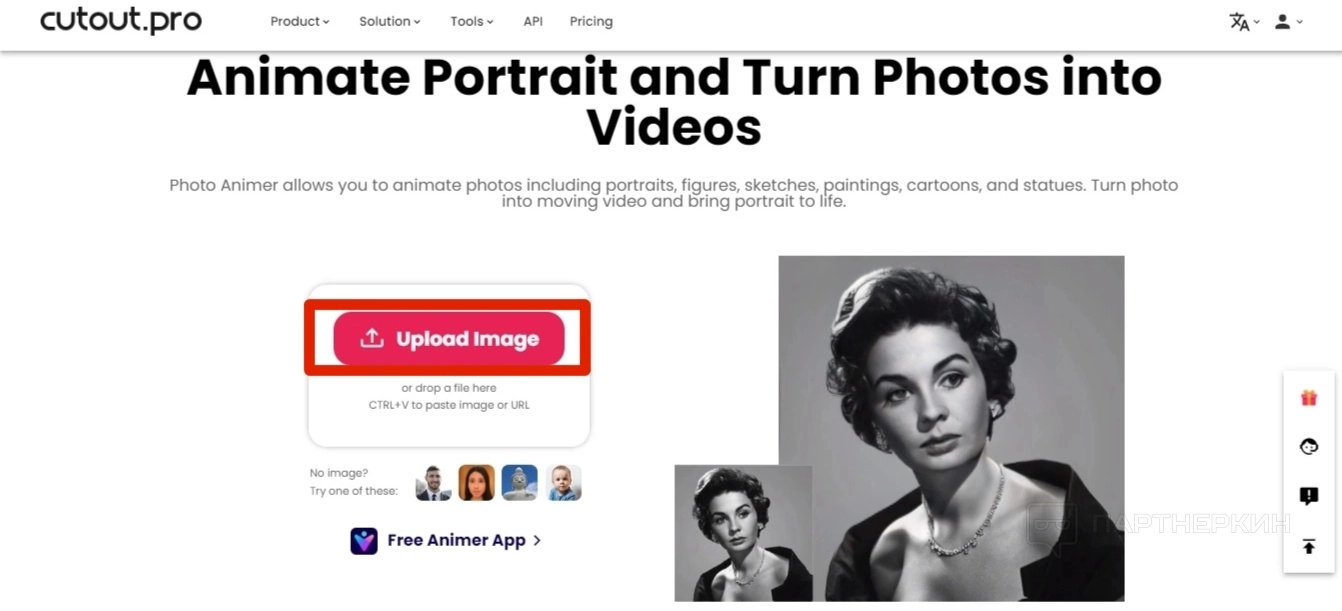Image resolution: width=1342 pixels, height=611 pixels.
Task: Open the API menu item
Action: click(x=533, y=21)
